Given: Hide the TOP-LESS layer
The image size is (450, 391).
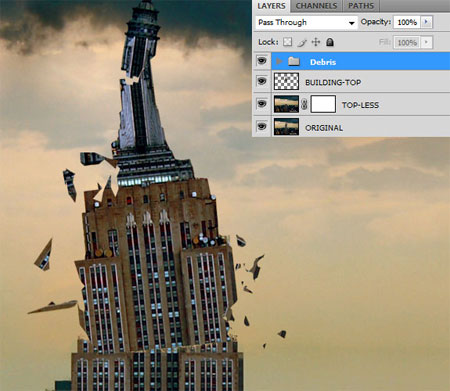Looking at the screenshot, I should 262,104.
